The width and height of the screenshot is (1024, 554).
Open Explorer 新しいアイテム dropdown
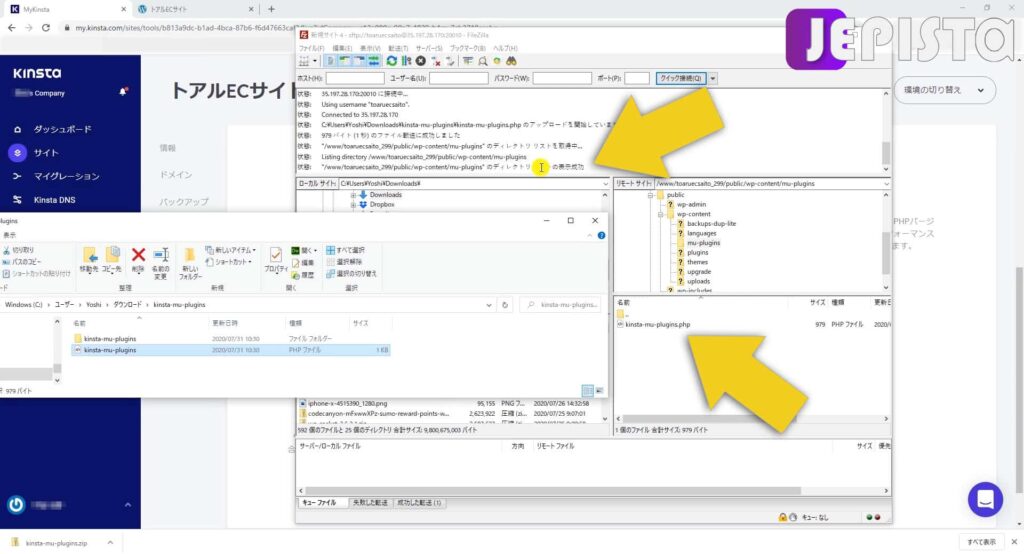pyautogui.click(x=231, y=250)
